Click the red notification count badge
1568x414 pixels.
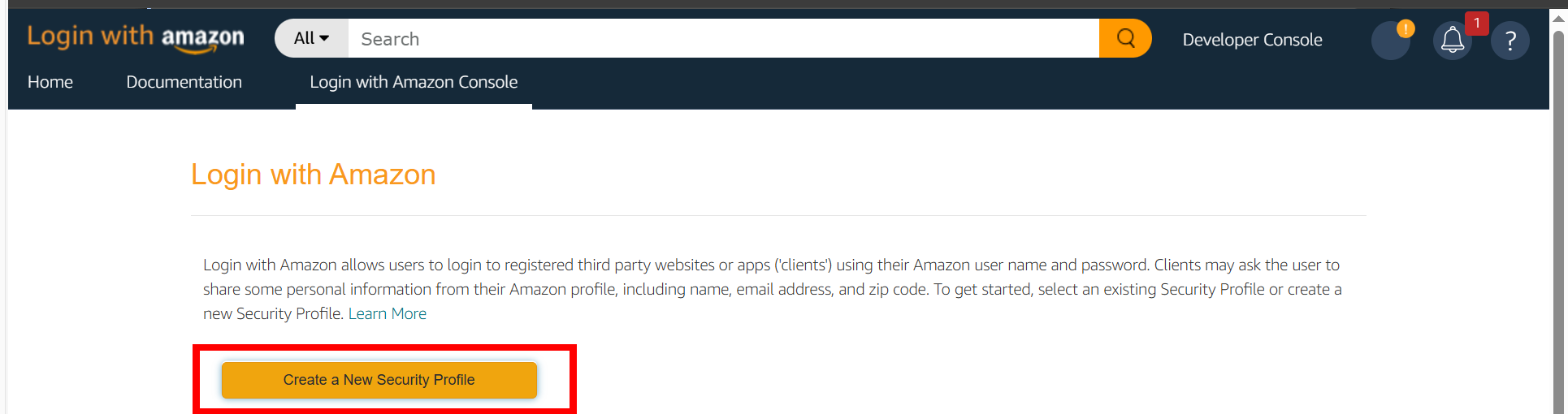(1476, 24)
